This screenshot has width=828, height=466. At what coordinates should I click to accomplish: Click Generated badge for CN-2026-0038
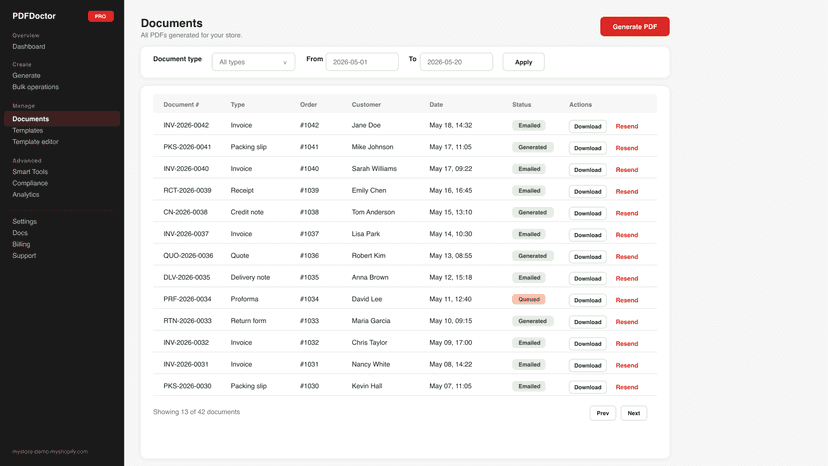coord(532,212)
